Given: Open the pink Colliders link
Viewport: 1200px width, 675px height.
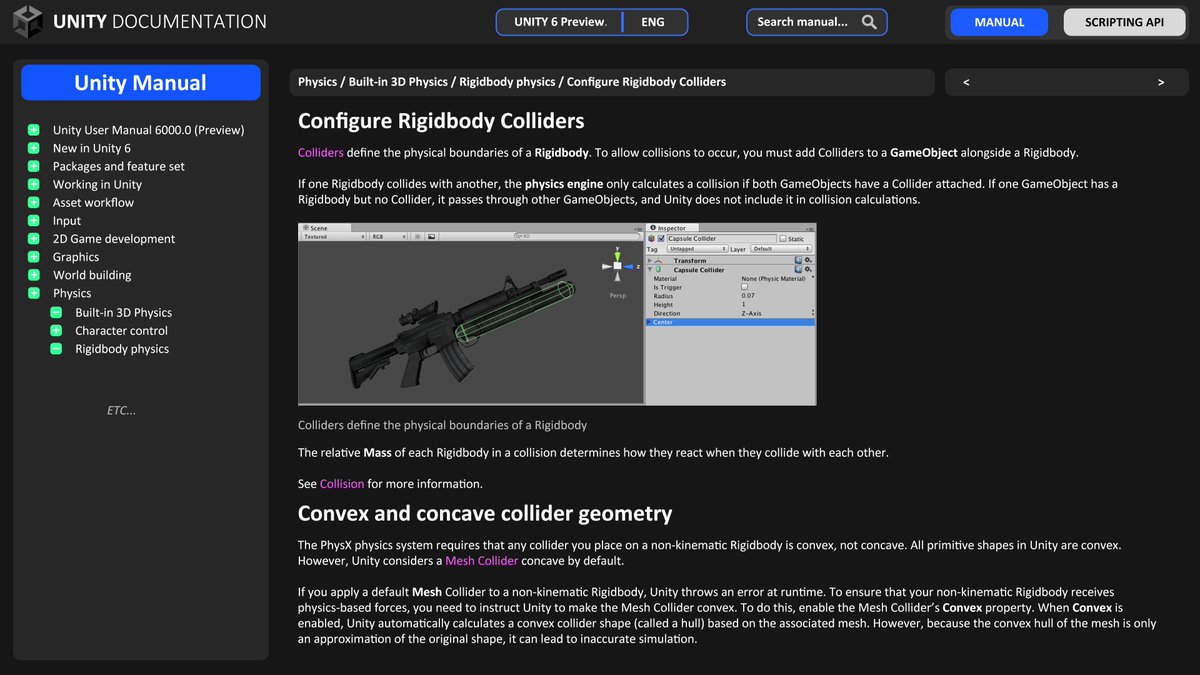Looking at the screenshot, I should pos(321,153).
